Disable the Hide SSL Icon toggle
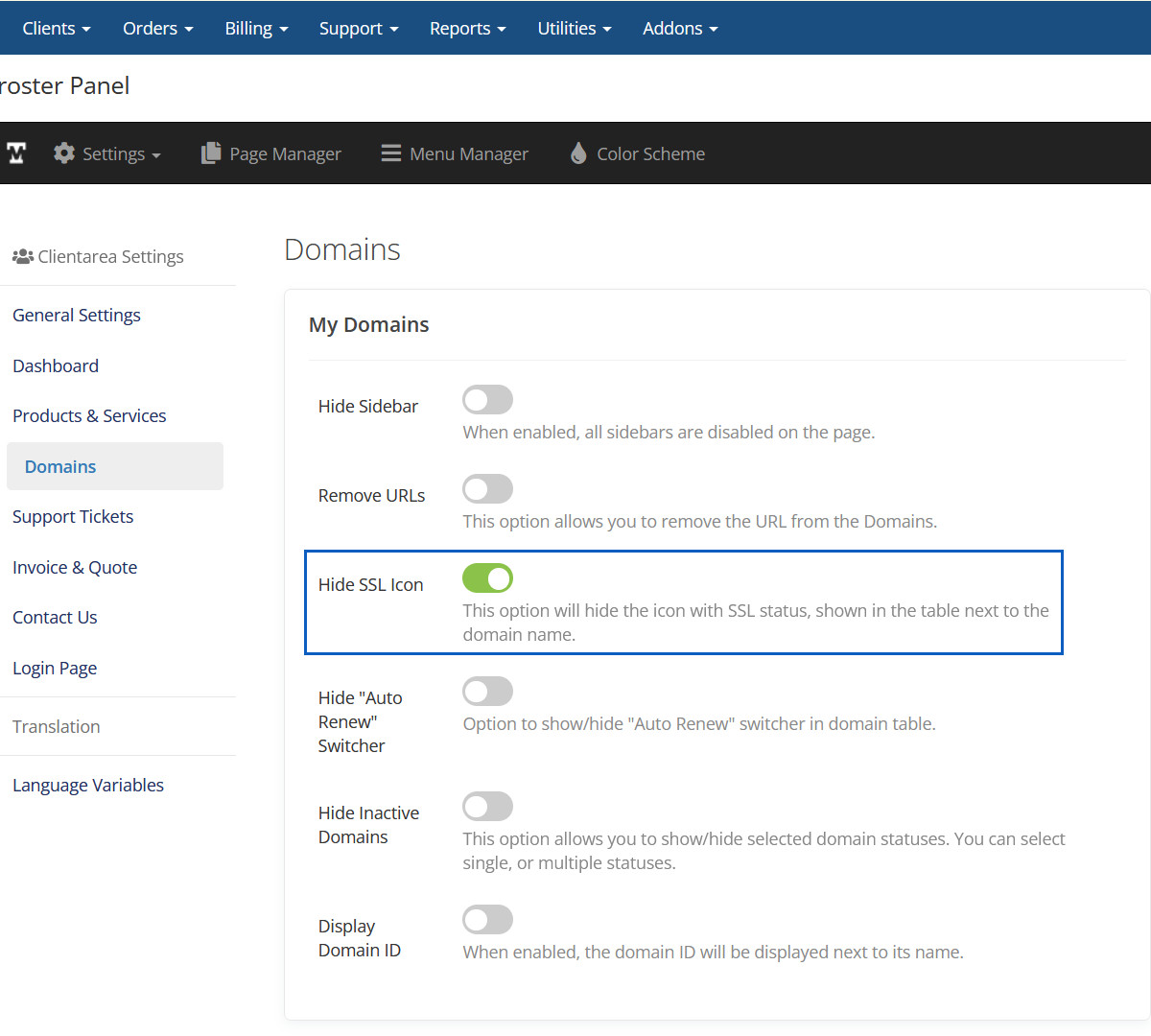The image size is (1151, 1036). 487,578
